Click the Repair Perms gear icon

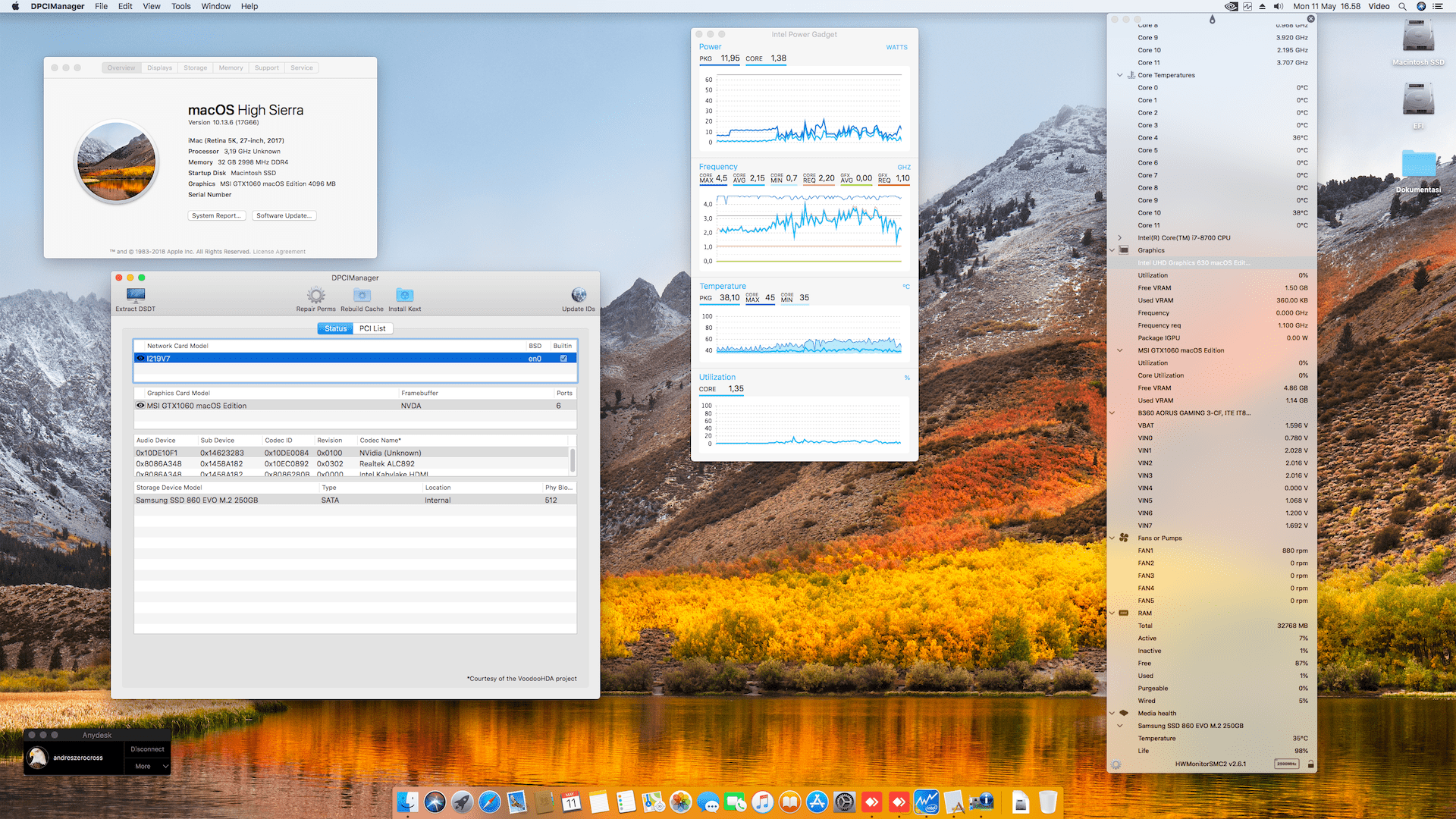click(x=315, y=295)
